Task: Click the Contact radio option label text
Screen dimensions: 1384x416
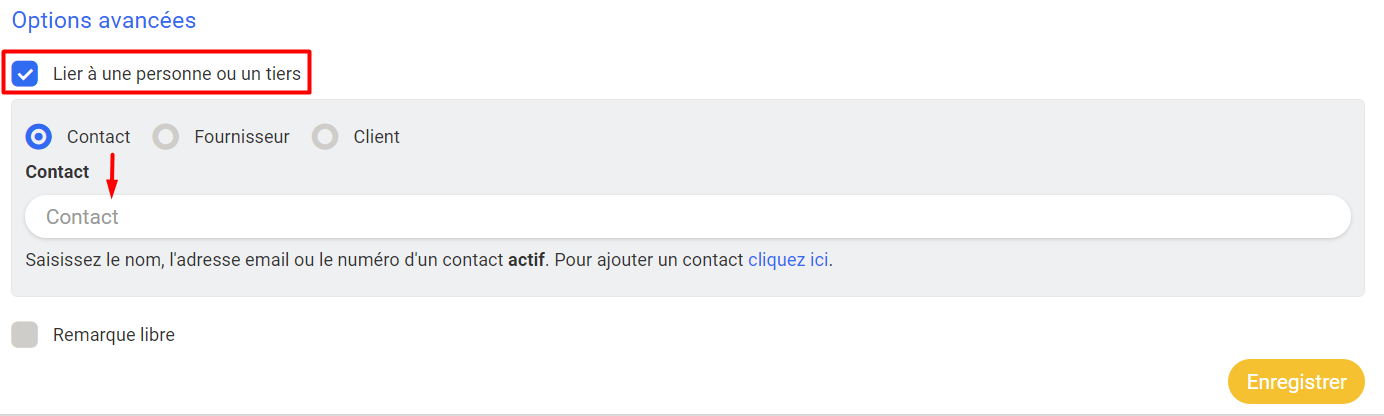Action: point(98,137)
